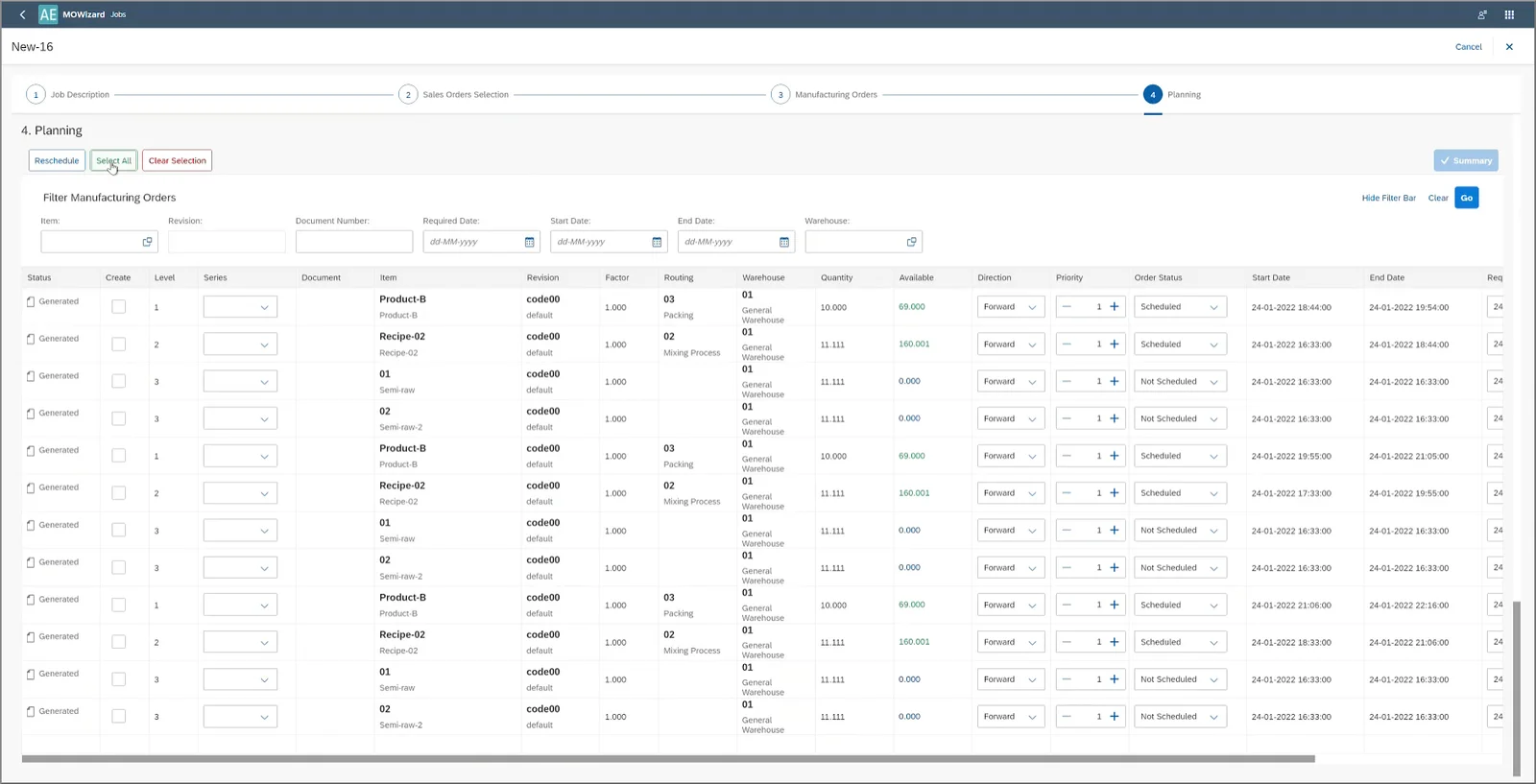Decrease priority for Product-B row starting 18:44:00
This screenshot has width=1536, height=784.
(x=1067, y=307)
